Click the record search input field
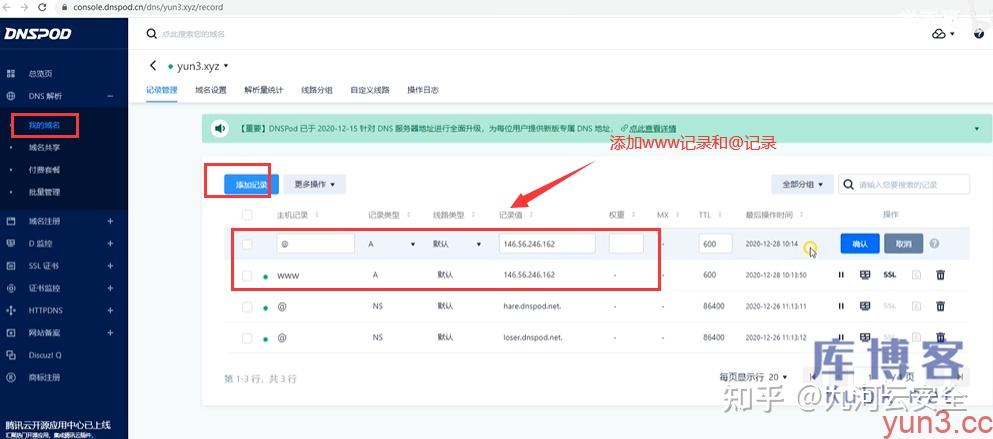Viewport: 993px width, 439px height. [904, 184]
